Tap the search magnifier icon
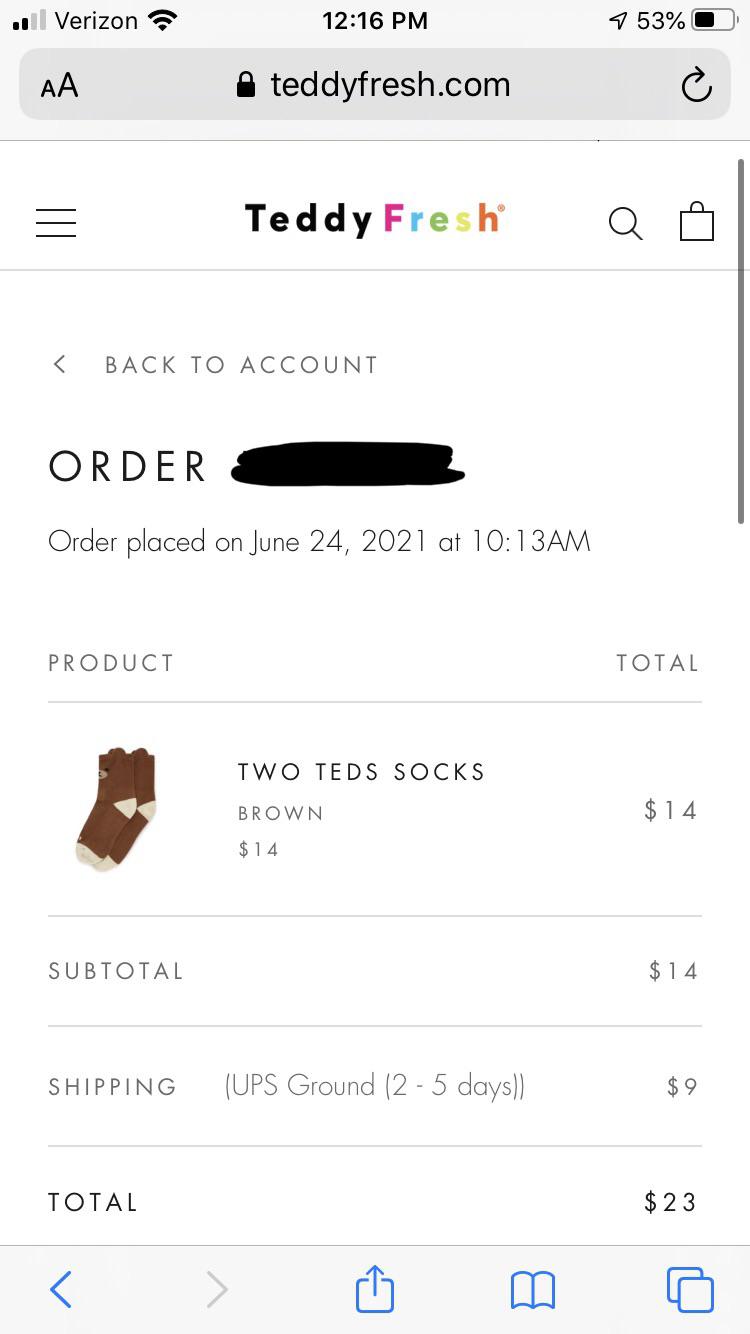Image resolution: width=750 pixels, height=1334 pixels. [625, 222]
